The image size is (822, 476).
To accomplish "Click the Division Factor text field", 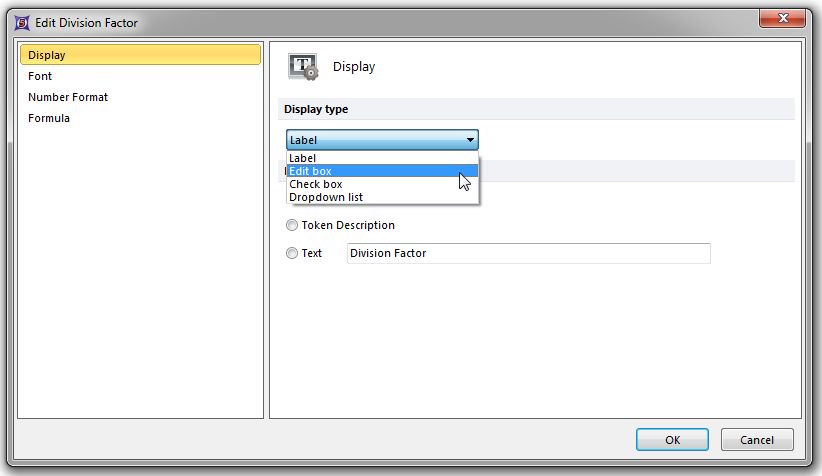I will pyautogui.click(x=528, y=254).
